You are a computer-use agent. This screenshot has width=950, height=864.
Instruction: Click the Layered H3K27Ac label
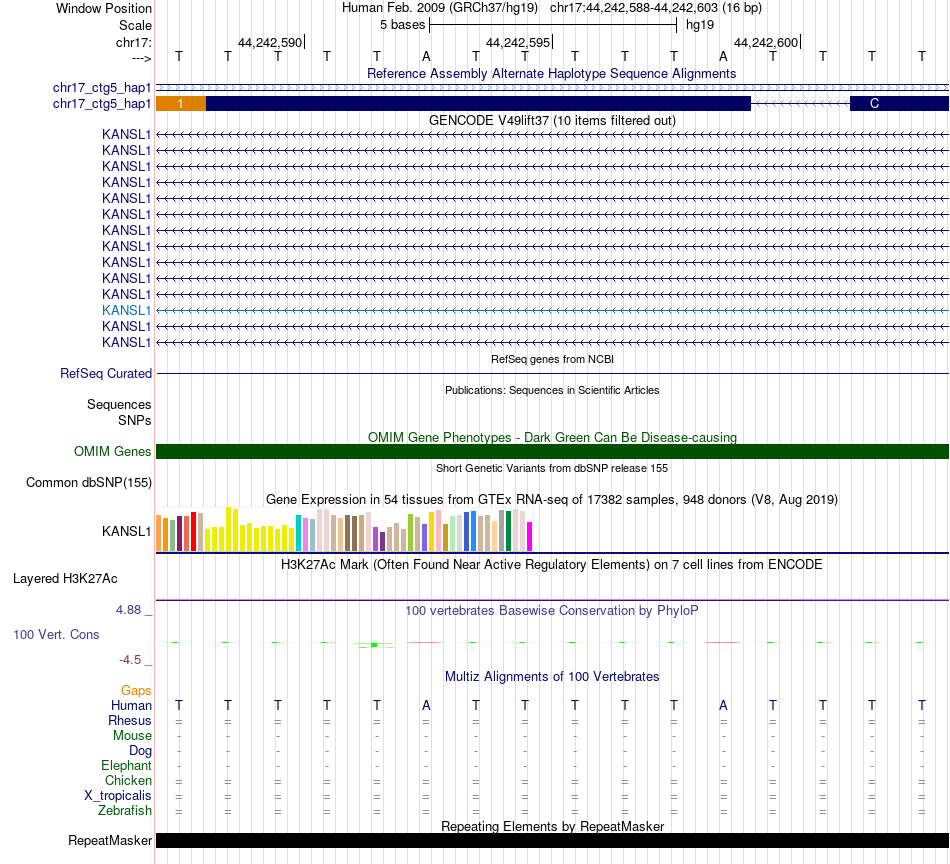pos(65,579)
